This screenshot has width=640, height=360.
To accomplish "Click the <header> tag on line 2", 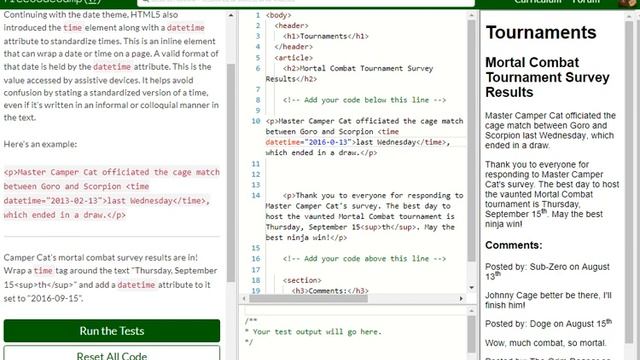I will [291, 26].
